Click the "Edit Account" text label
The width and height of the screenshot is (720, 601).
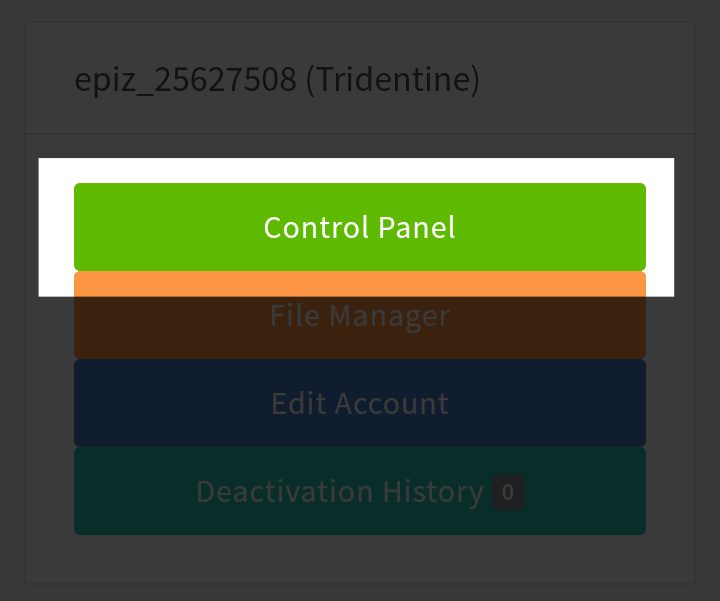click(x=360, y=403)
